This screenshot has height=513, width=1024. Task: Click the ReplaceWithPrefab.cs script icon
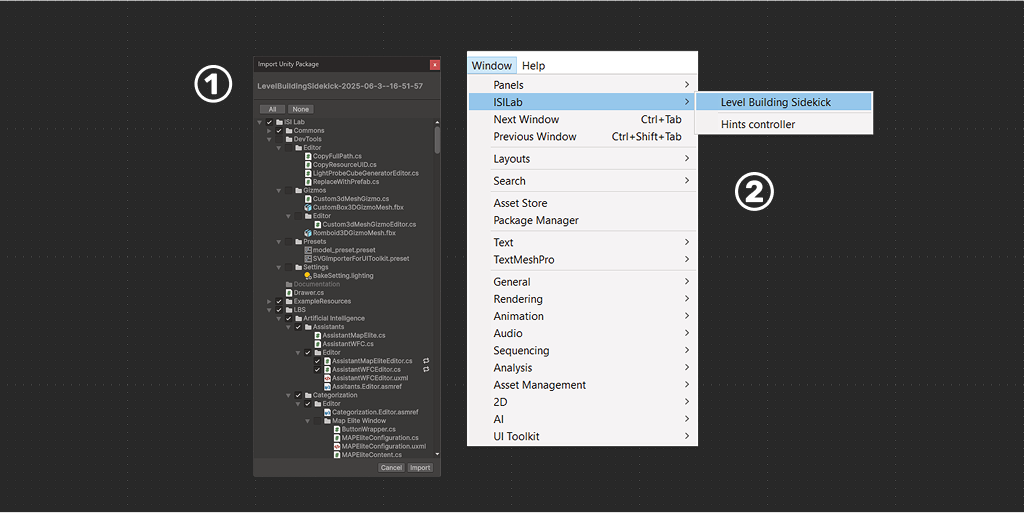point(308,181)
